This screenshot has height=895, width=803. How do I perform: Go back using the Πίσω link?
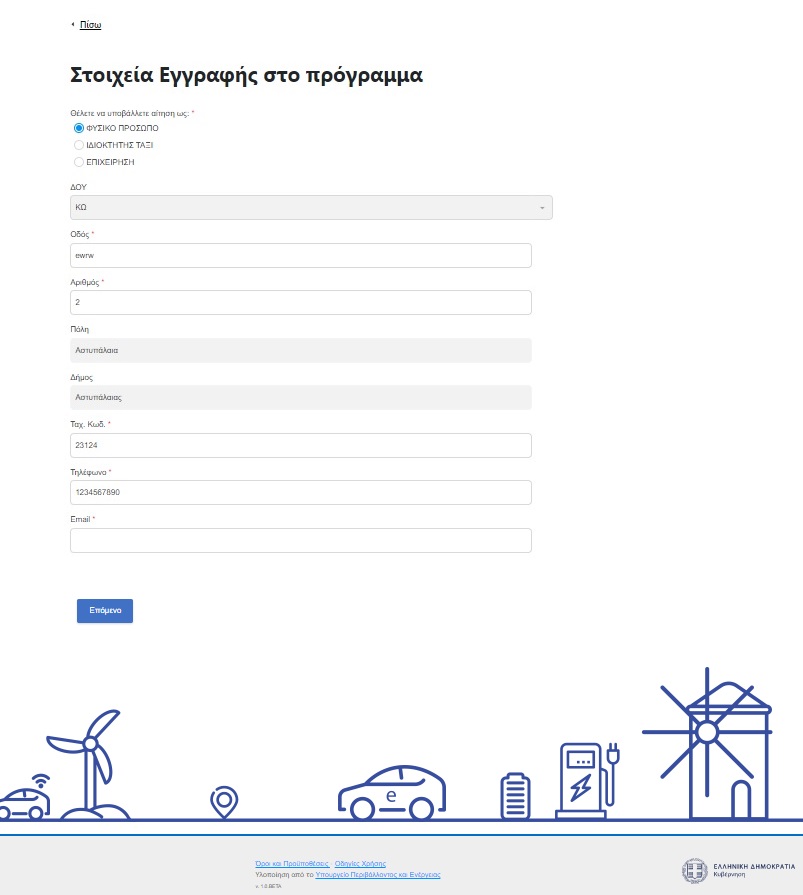[90, 25]
